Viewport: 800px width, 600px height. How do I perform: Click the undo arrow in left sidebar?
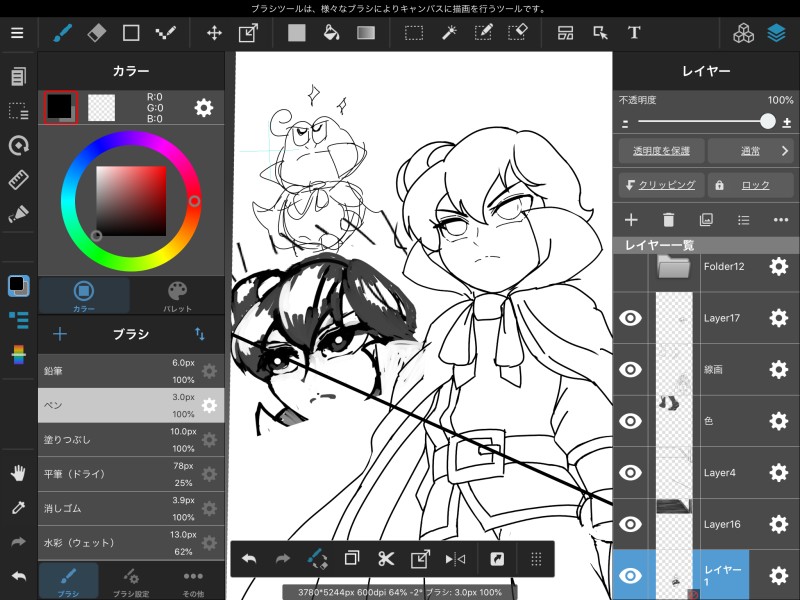click(x=18, y=577)
